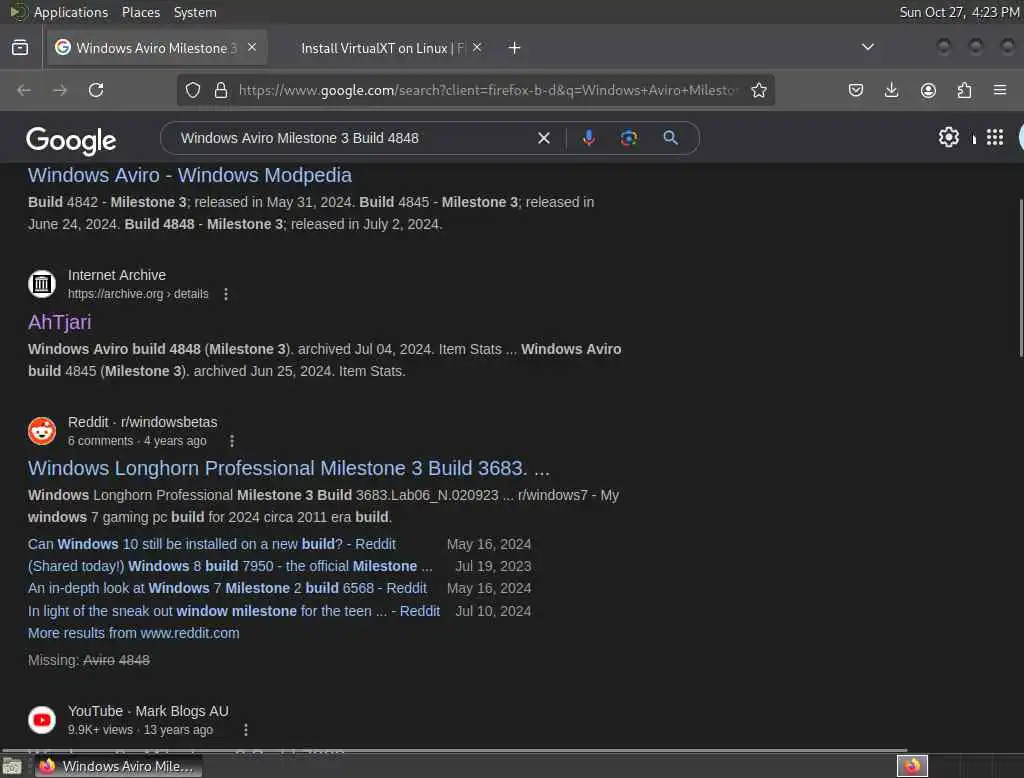Screen dimensions: 1024x778
Task: Show site security padlock info
Action: pyautogui.click(x=221, y=90)
